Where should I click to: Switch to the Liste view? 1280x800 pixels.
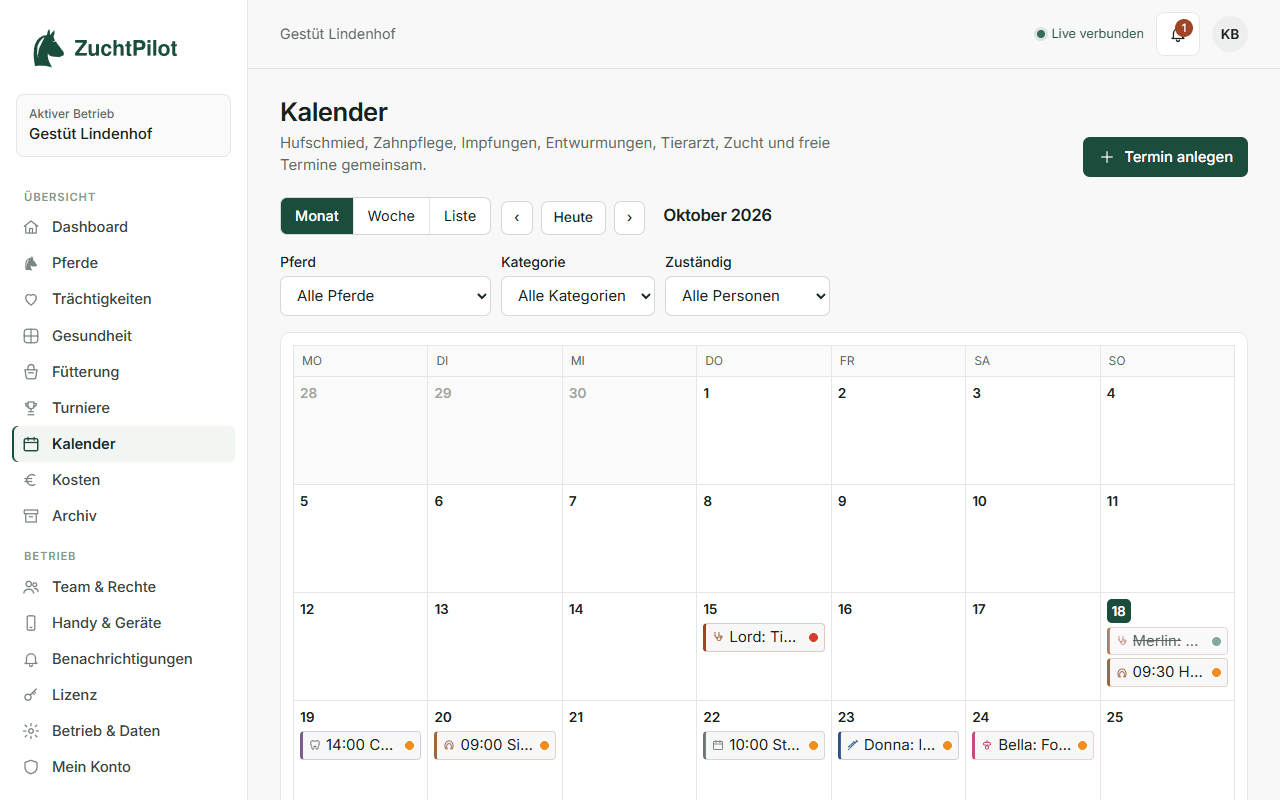pos(460,216)
